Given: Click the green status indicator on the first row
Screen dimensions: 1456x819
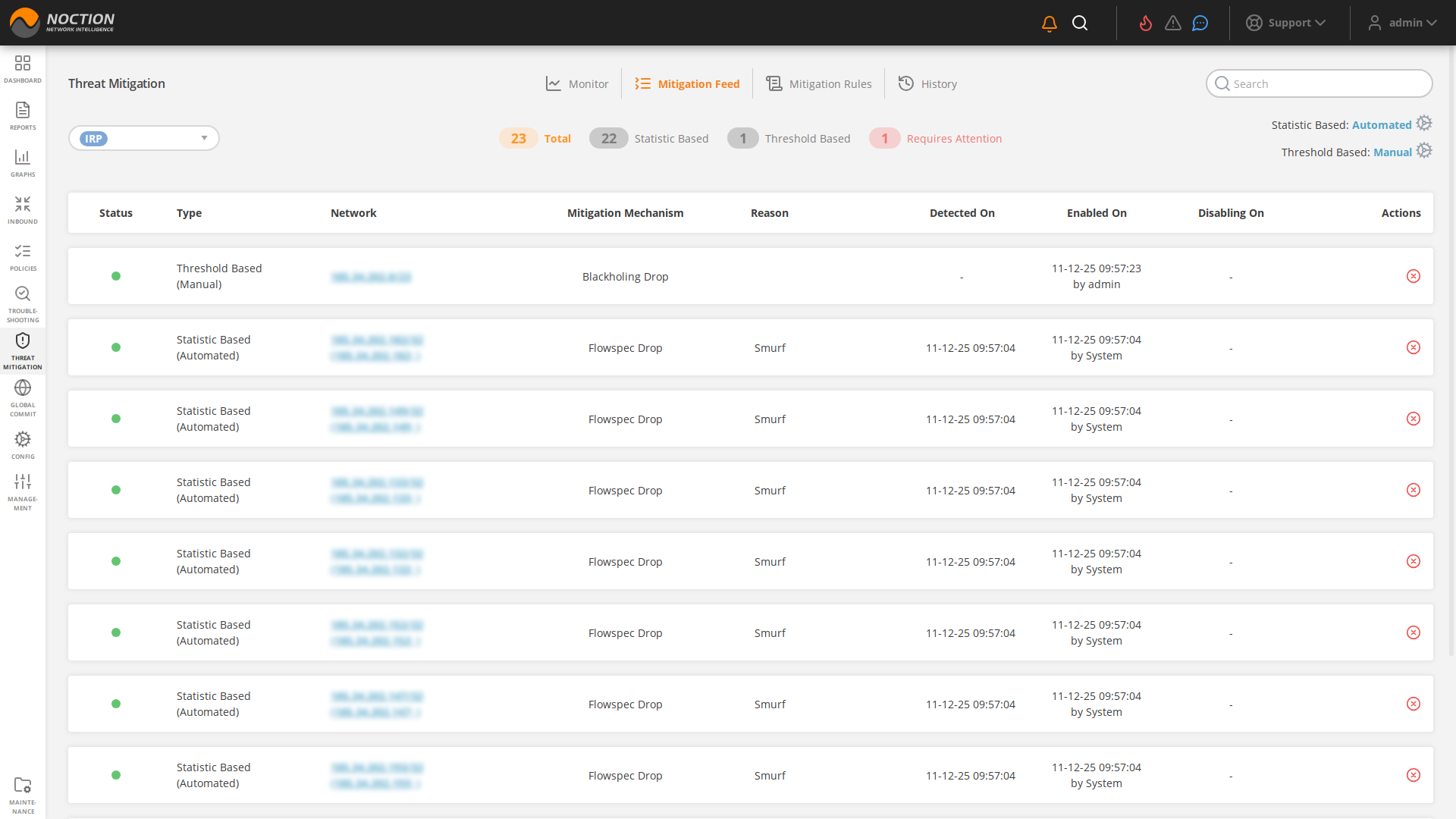Looking at the screenshot, I should (116, 276).
